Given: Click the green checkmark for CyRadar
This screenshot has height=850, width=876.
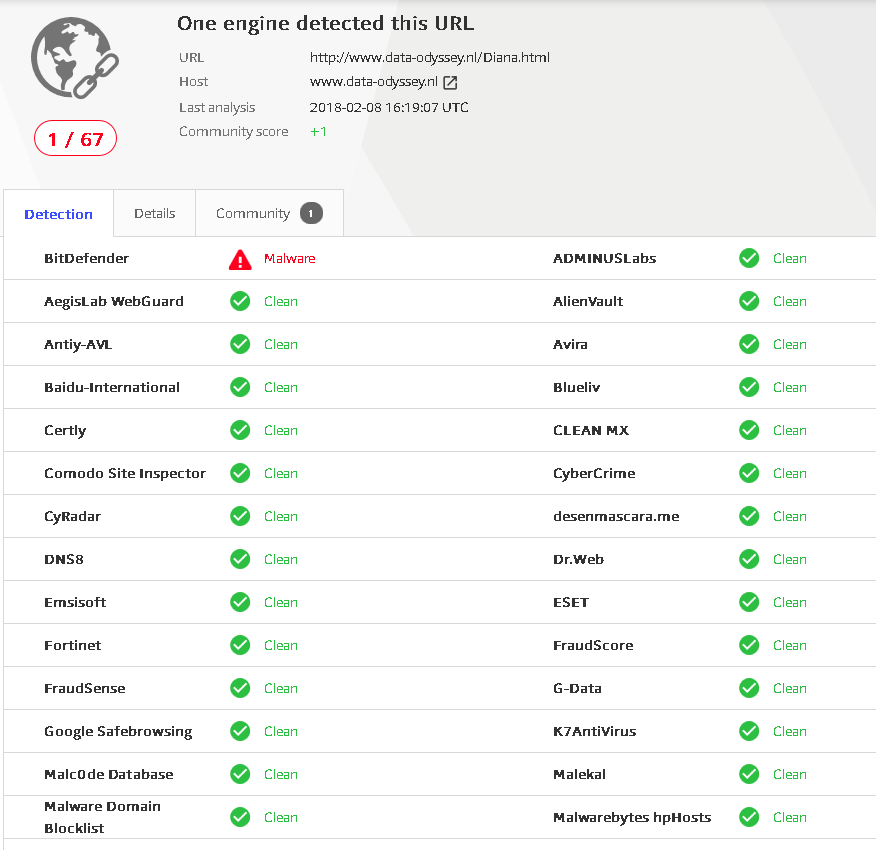Looking at the screenshot, I should (240, 516).
